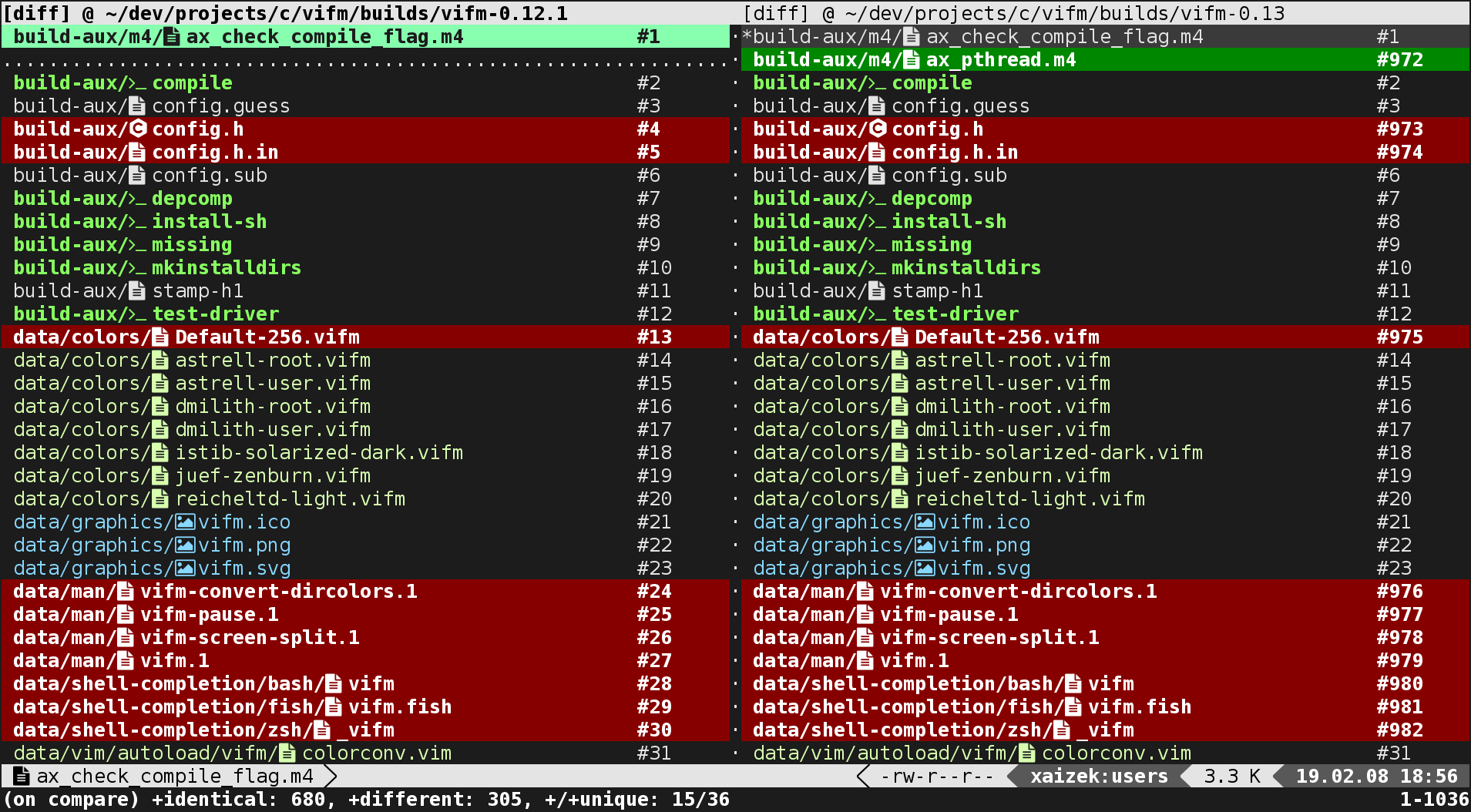Click the file icon of colorconv.vim in right pane
1471x812 pixels.
coord(1027,753)
